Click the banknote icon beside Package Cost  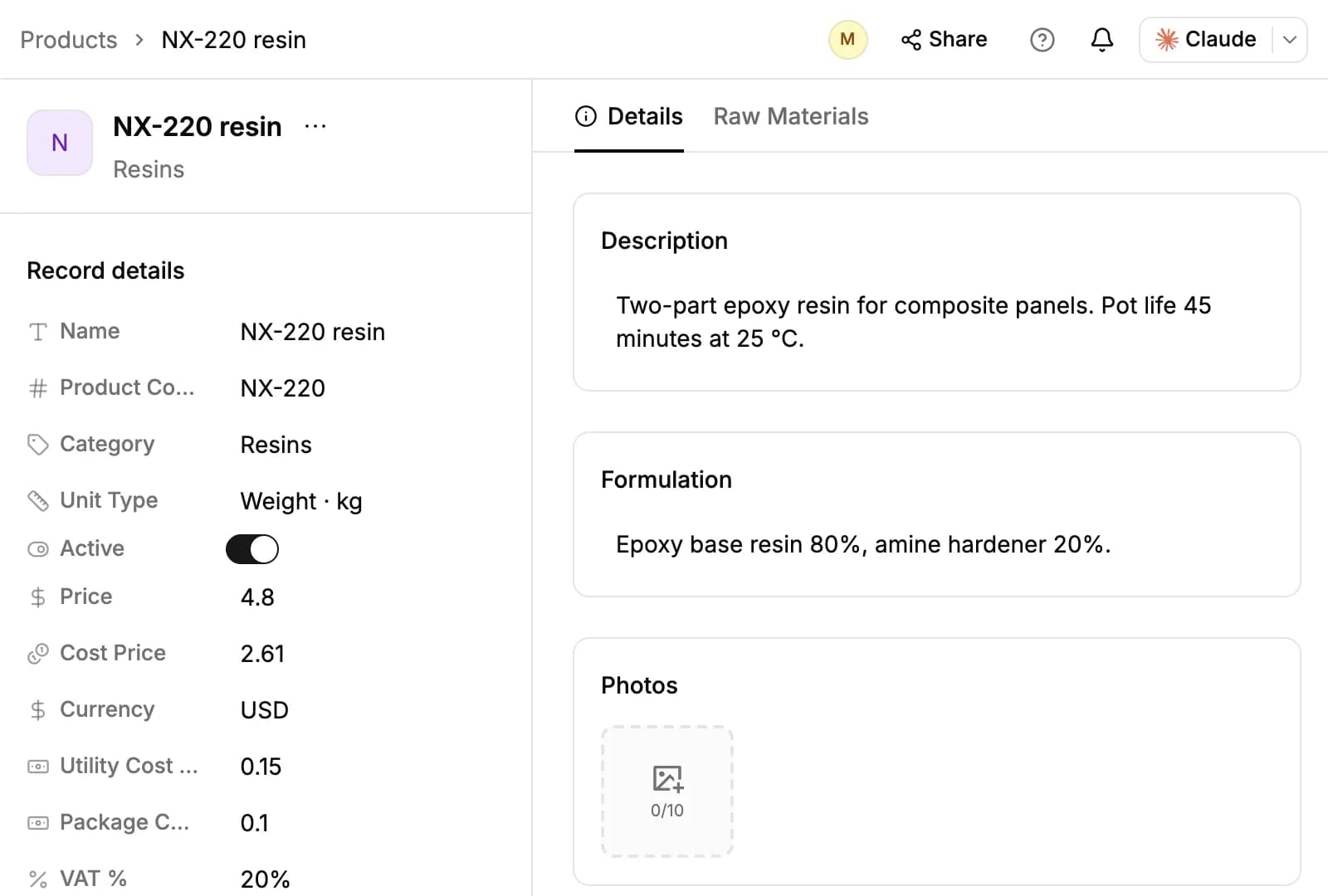point(38,823)
